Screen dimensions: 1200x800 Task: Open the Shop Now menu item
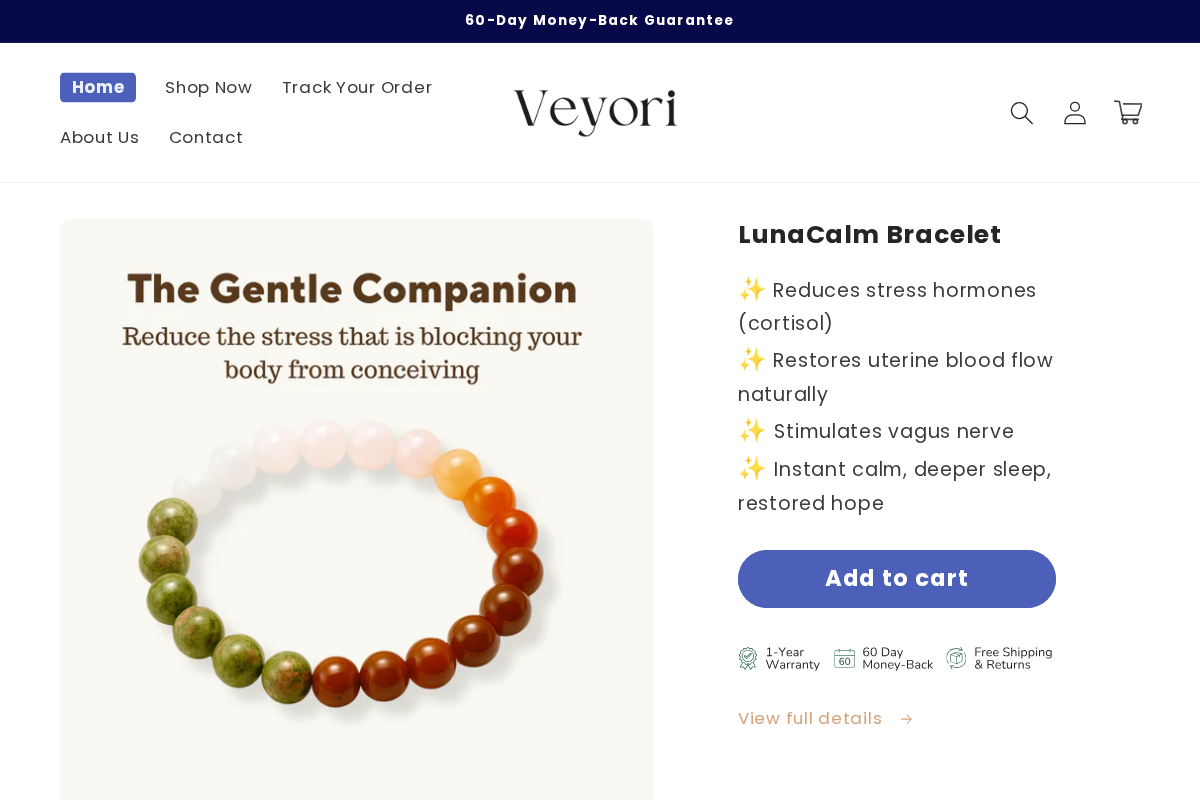208,88
